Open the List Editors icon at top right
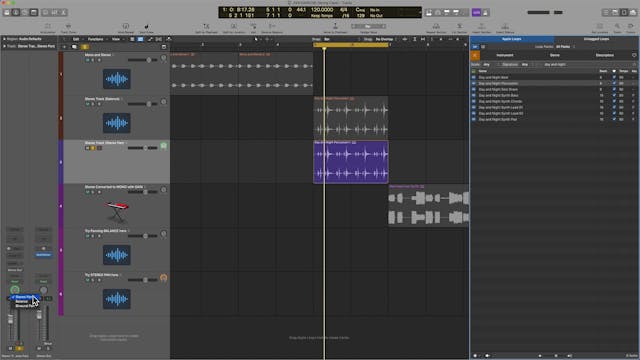 click(x=606, y=13)
